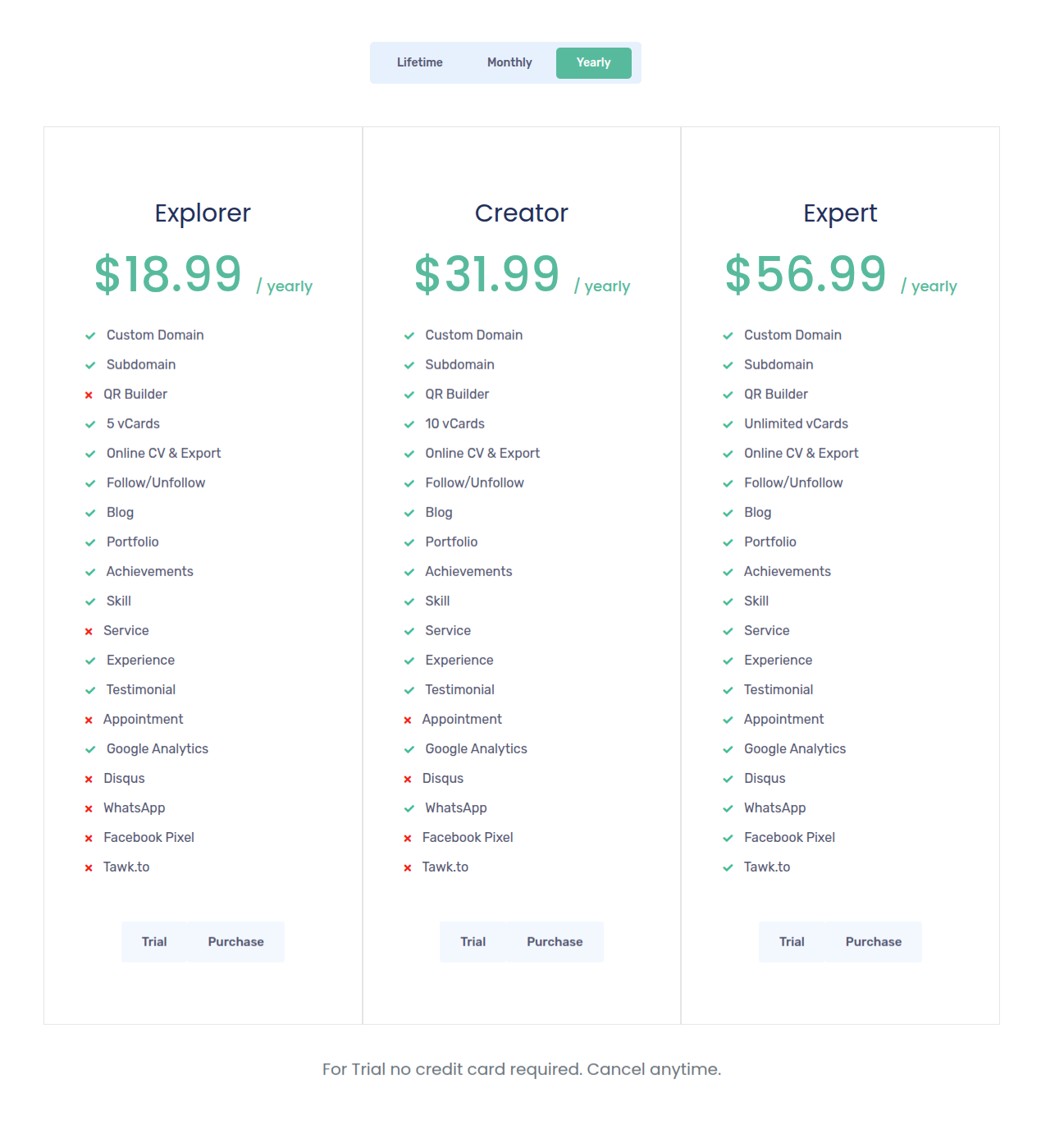Viewport: 1064px width, 1130px height.
Task: Click the red X beside Appointment in Creator plan
Action: click(x=408, y=719)
